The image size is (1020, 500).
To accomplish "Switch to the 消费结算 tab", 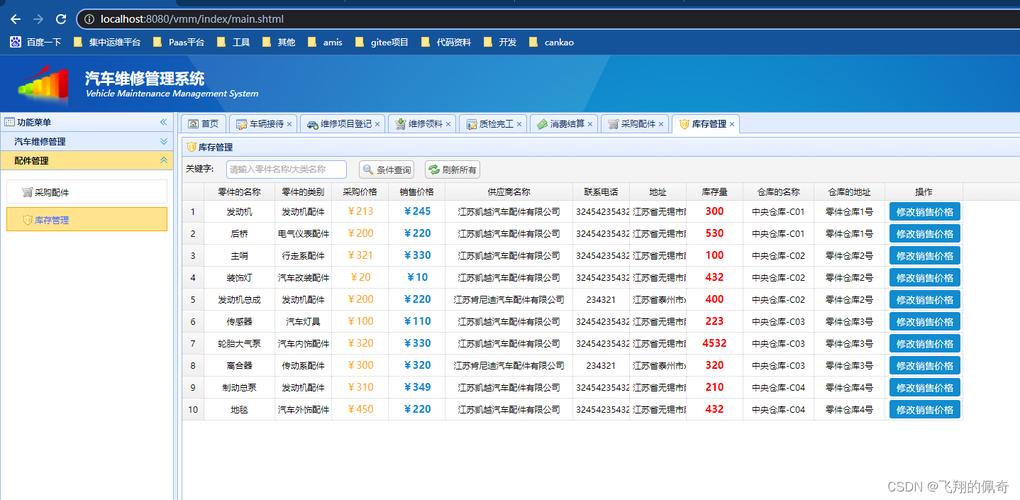I will pos(562,124).
